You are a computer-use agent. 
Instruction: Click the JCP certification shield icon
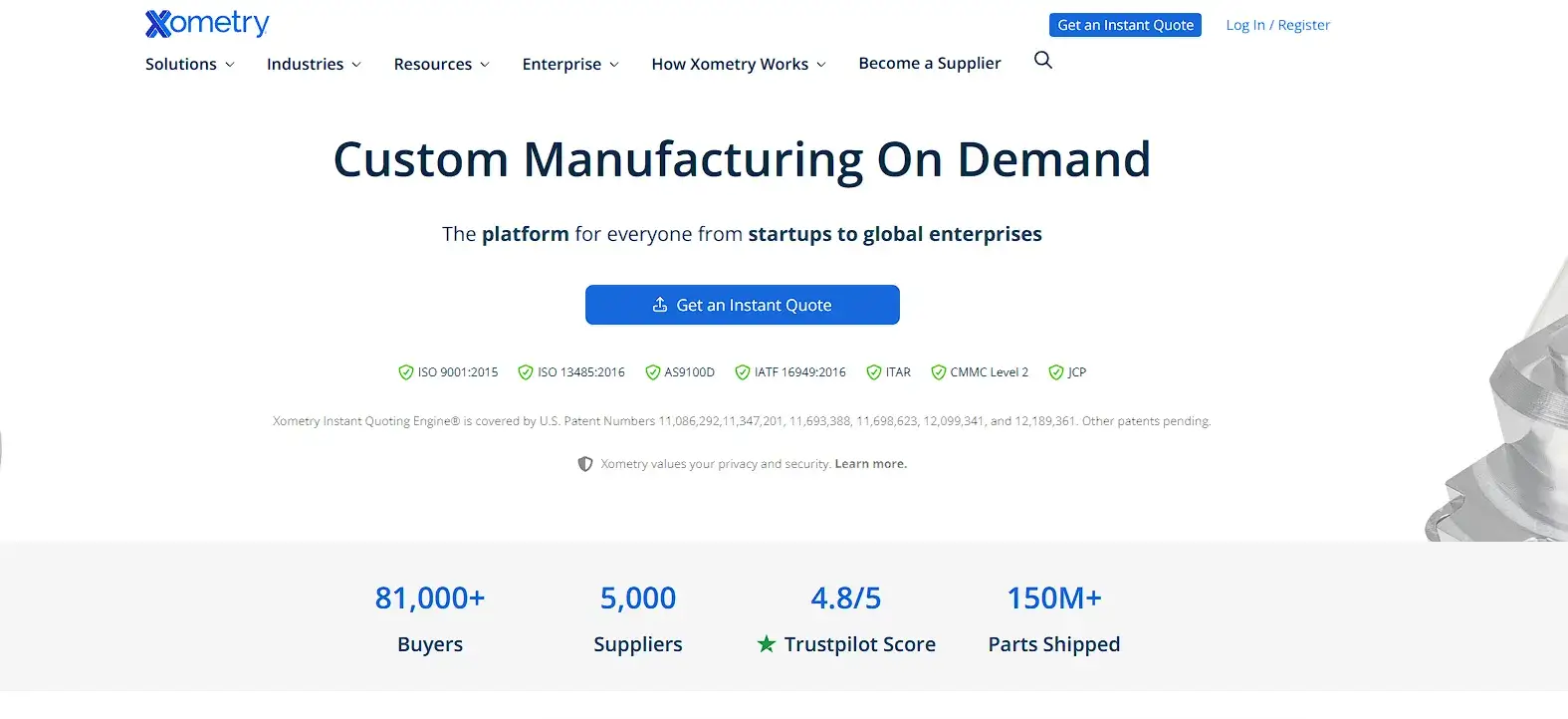(1056, 372)
